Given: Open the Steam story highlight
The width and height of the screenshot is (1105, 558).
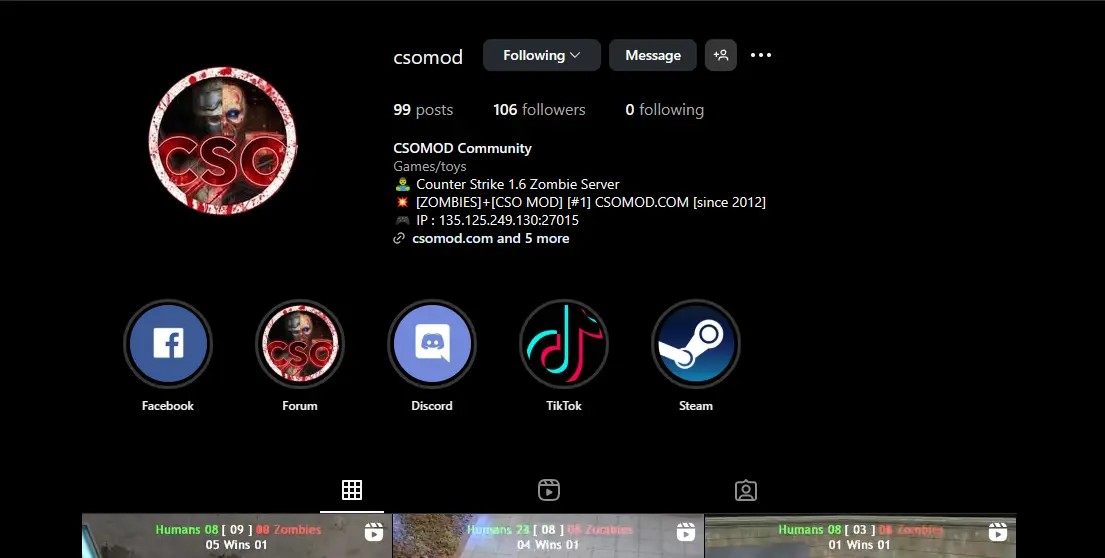Looking at the screenshot, I should click(696, 344).
